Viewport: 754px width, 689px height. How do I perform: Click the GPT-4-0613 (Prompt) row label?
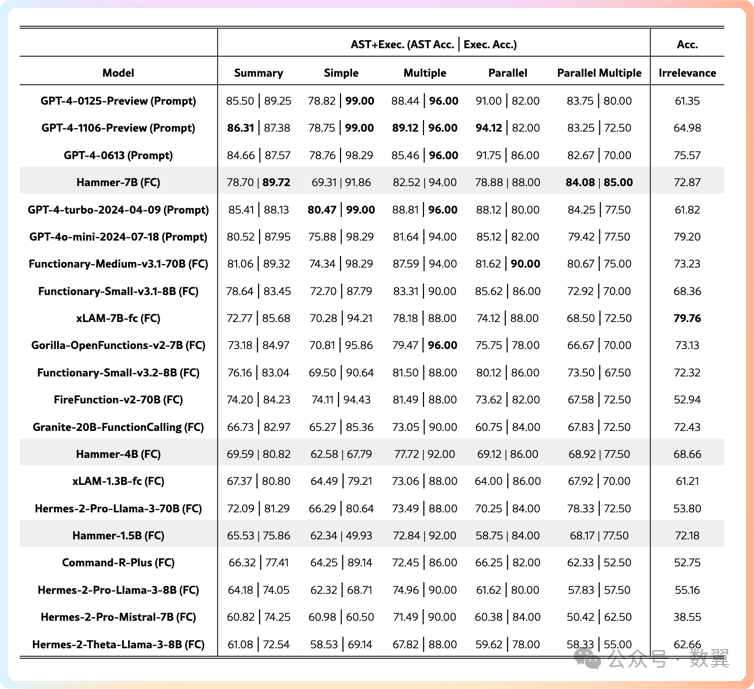118,155
